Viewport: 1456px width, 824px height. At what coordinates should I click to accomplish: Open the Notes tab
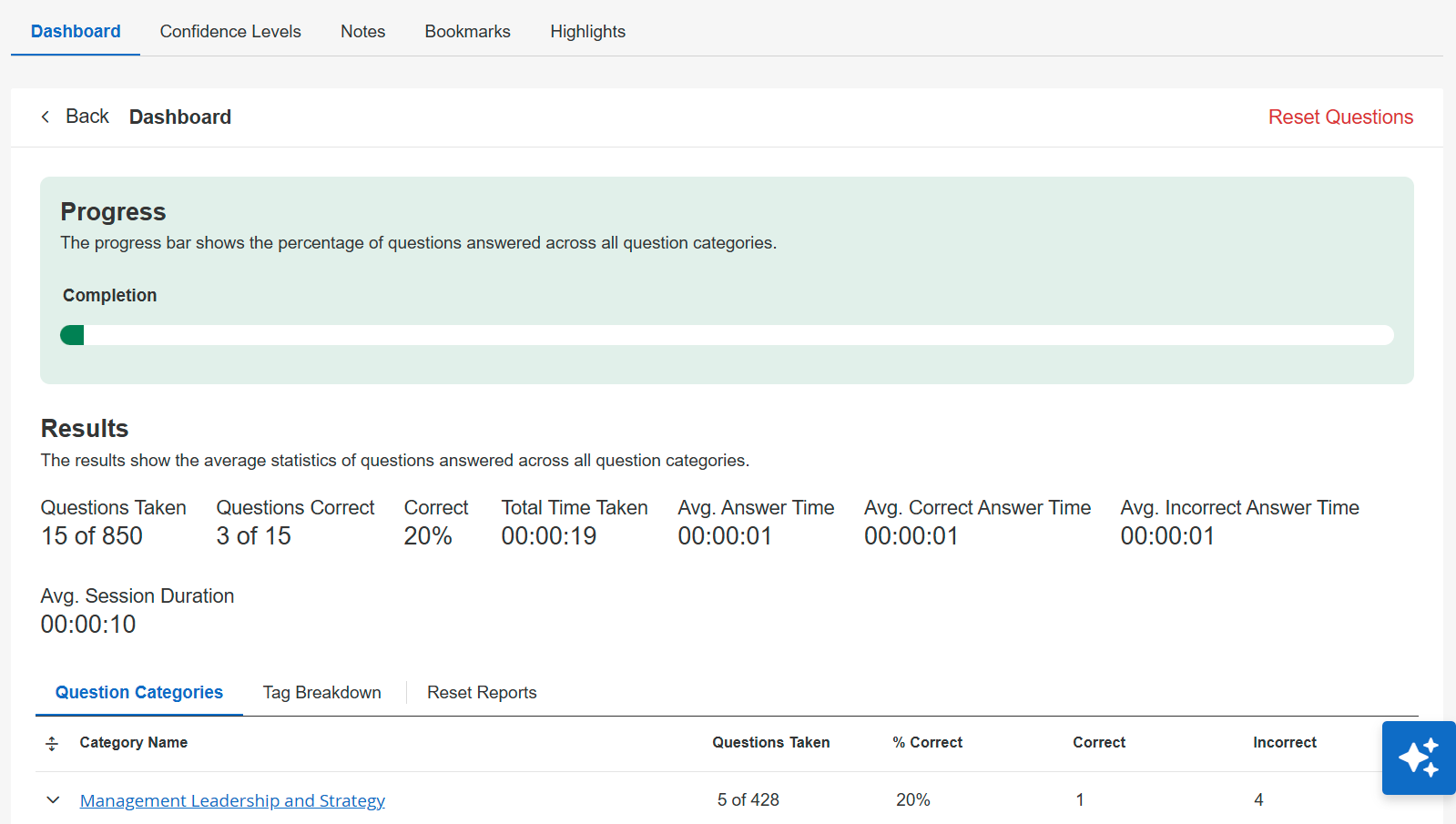(362, 32)
